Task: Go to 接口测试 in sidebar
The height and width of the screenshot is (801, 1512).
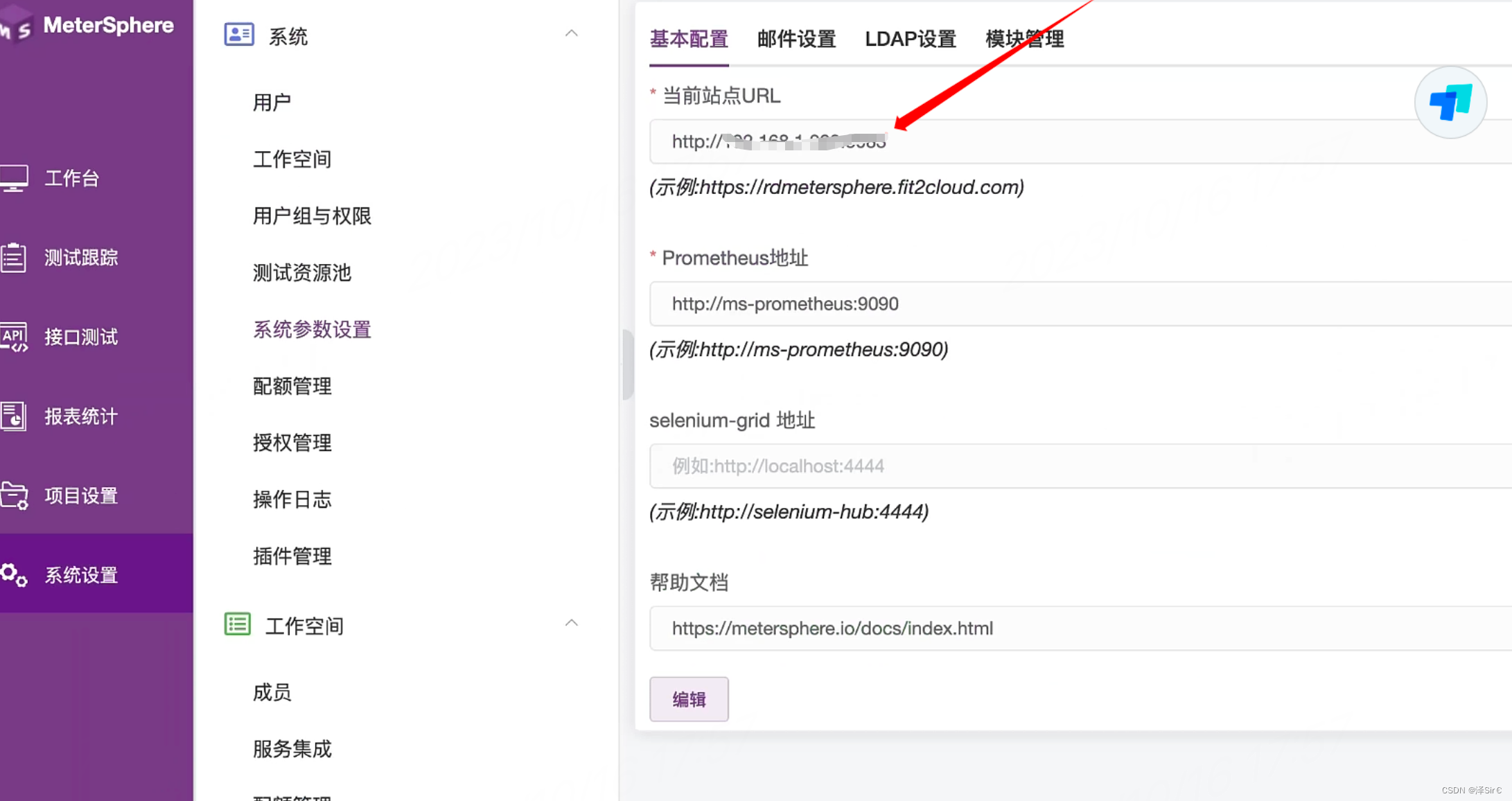Action: point(81,337)
